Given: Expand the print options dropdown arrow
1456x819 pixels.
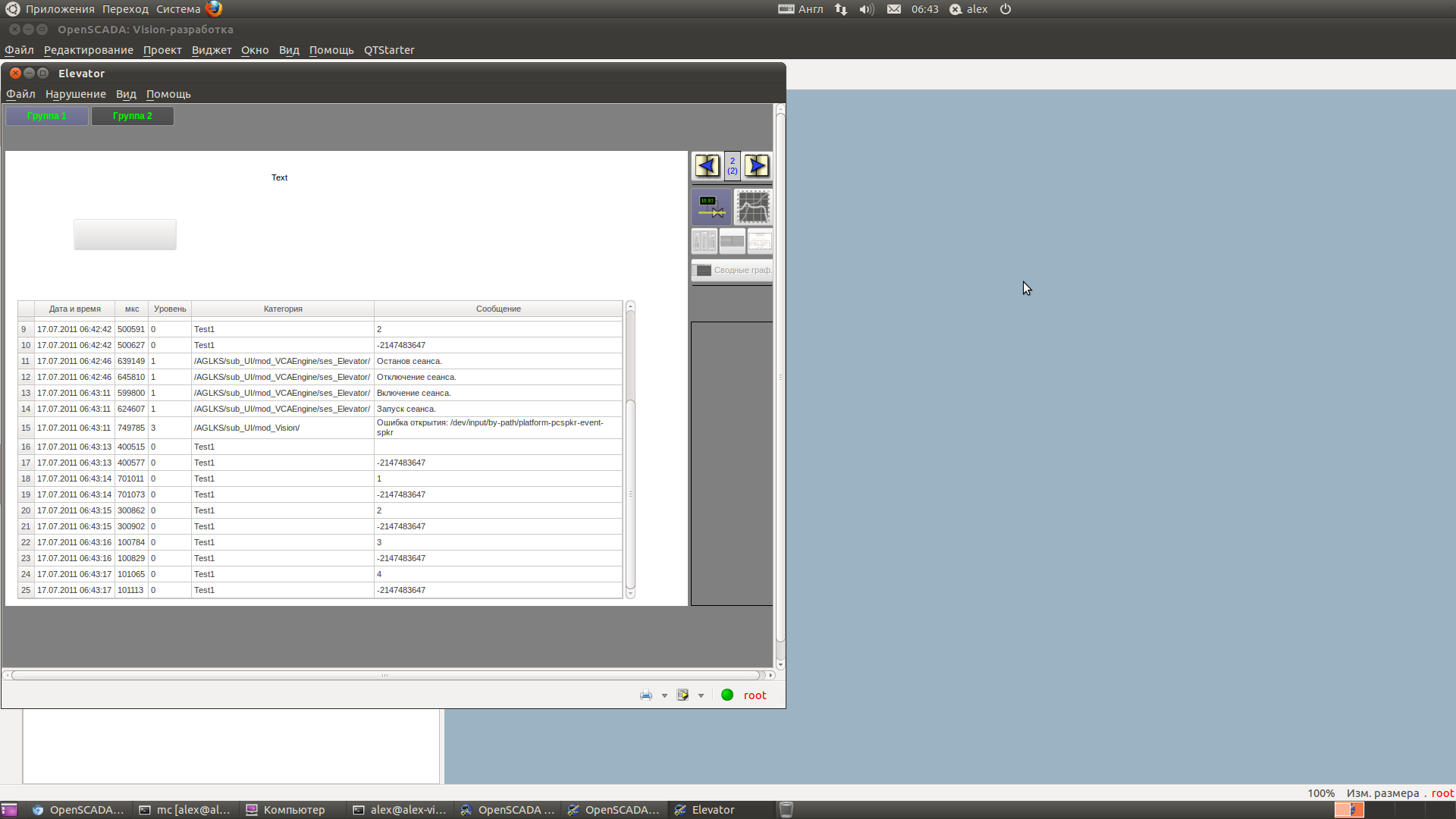Looking at the screenshot, I should [664, 695].
